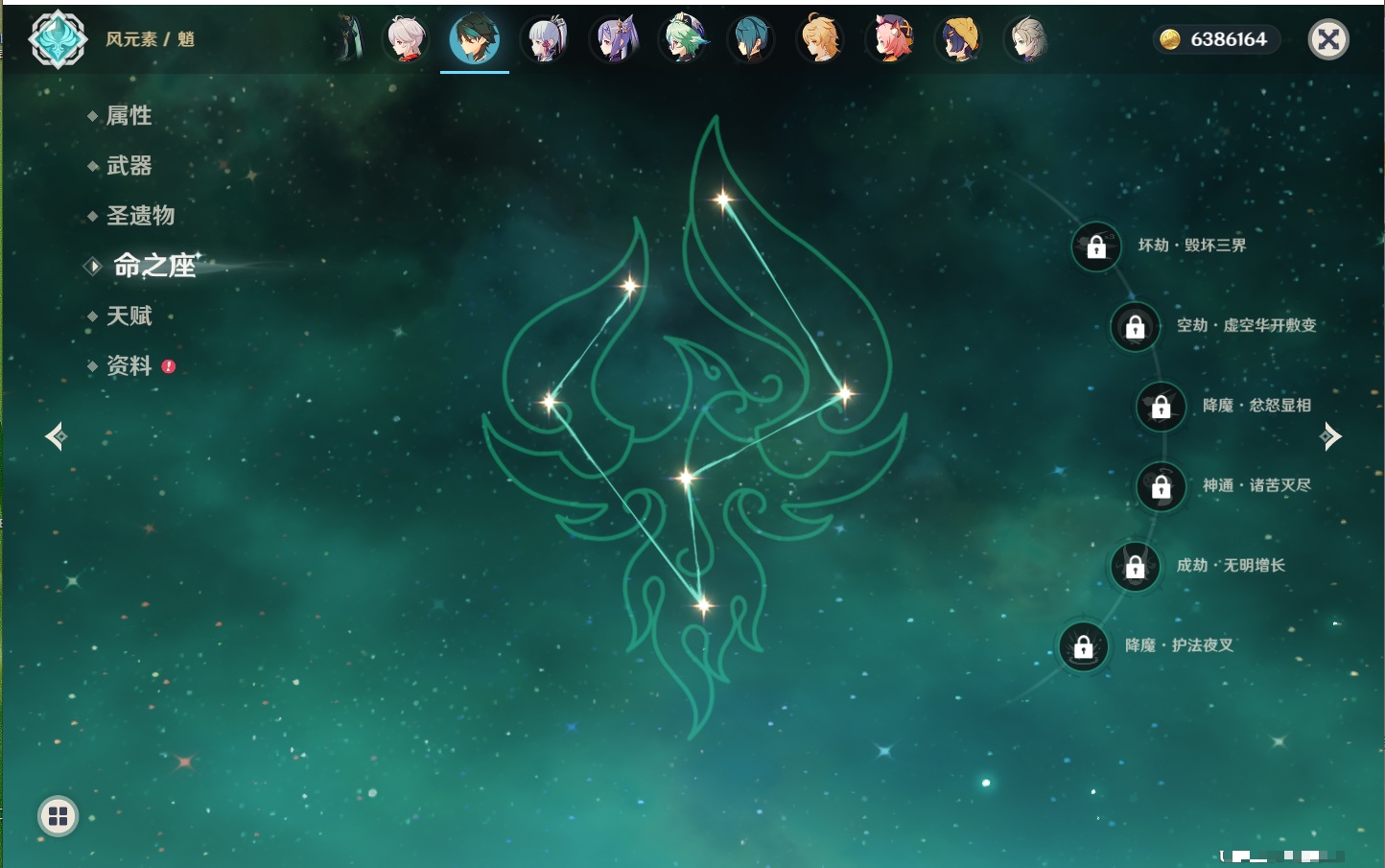Switch to next character with right arrow
1385x868 pixels.
click(x=1329, y=436)
